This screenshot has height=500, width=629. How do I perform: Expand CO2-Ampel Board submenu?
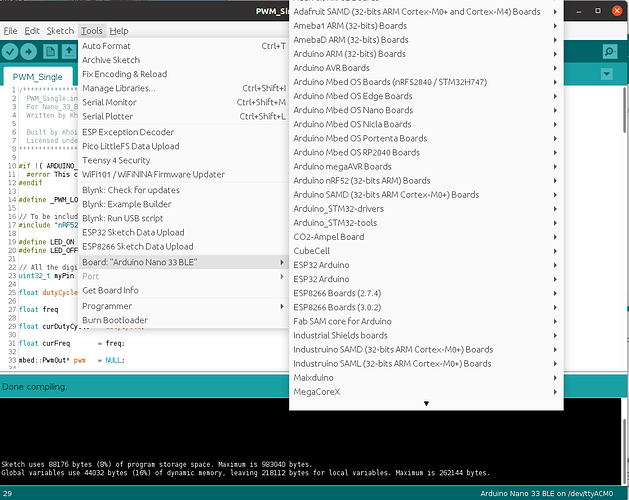(426, 237)
